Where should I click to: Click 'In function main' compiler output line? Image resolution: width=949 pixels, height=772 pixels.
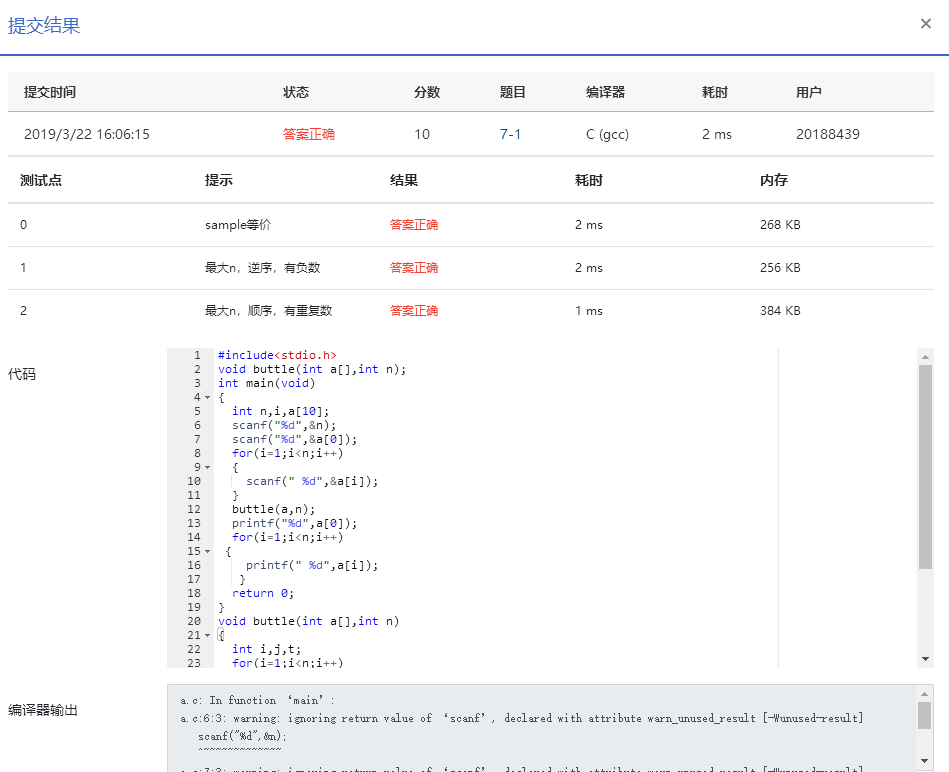258,700
